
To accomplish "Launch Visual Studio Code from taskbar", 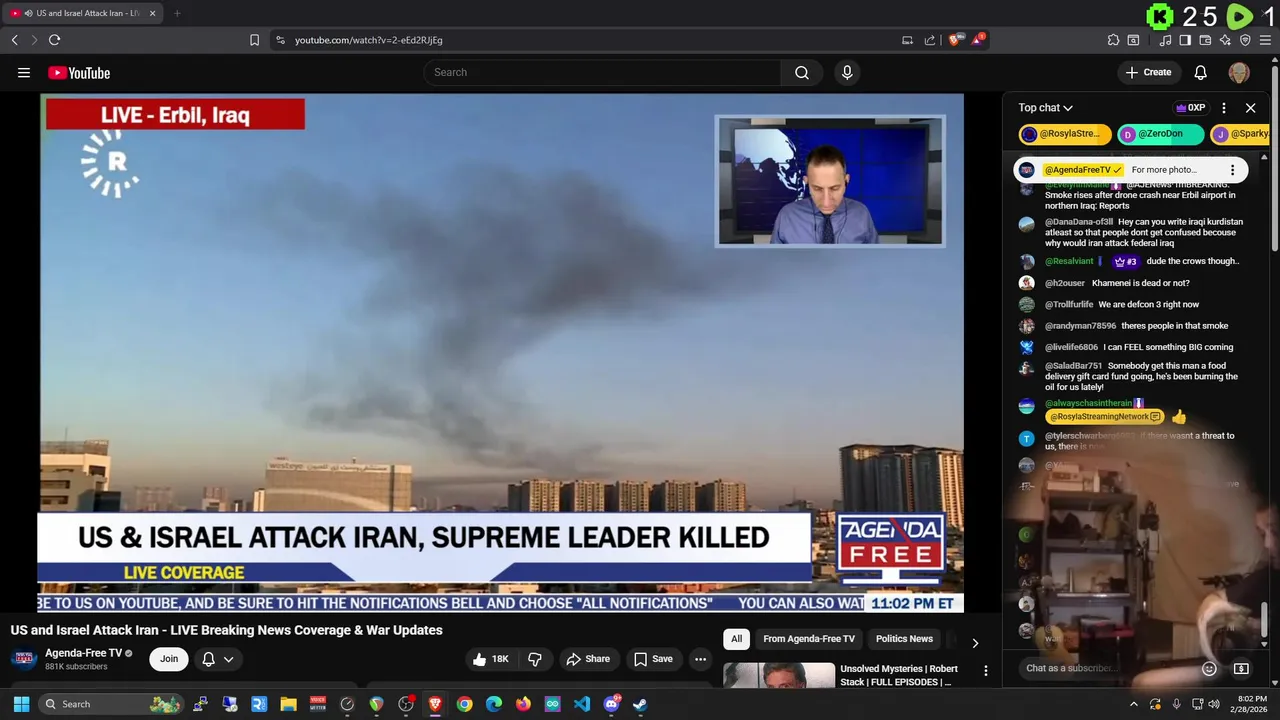I will 582,704.
